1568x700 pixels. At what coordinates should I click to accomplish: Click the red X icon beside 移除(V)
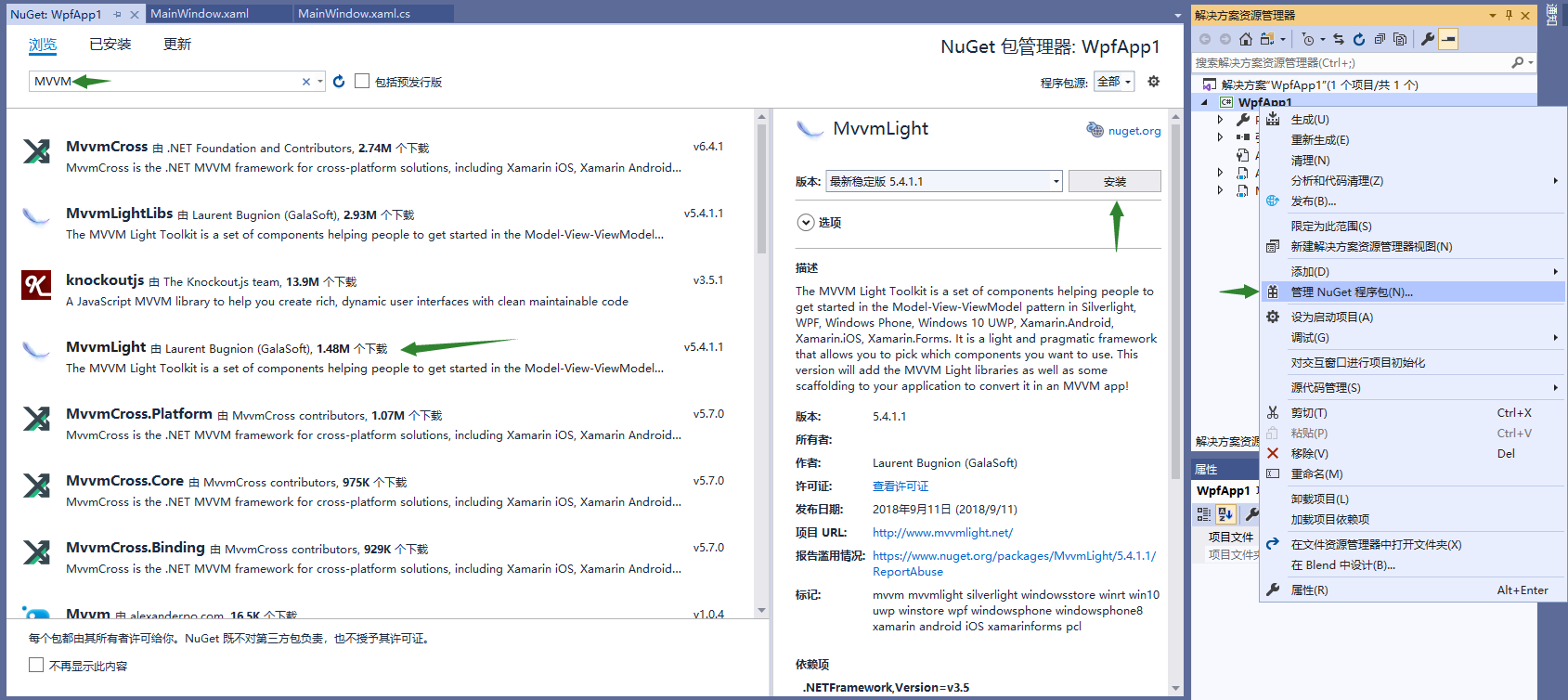pyautogui.click(x=1273, y=453)
